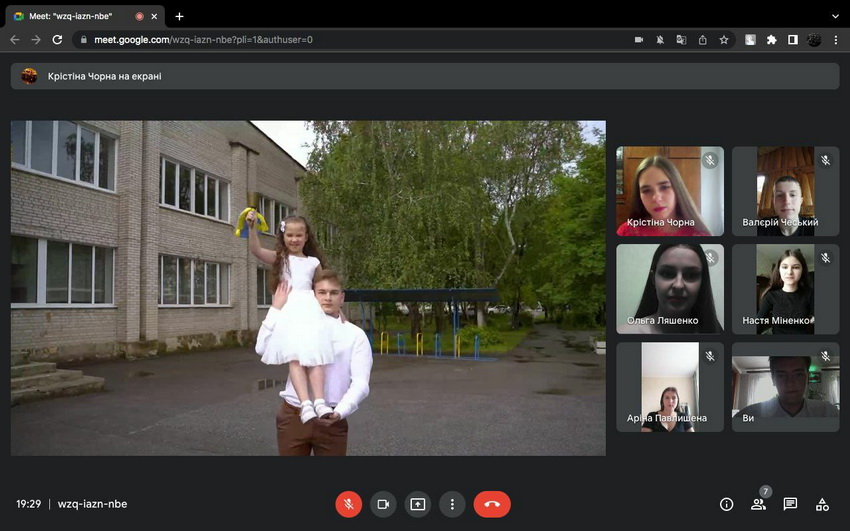The image size is (850, 531).
Task: Open the More options three-dot menu
Action: point(452,504)
